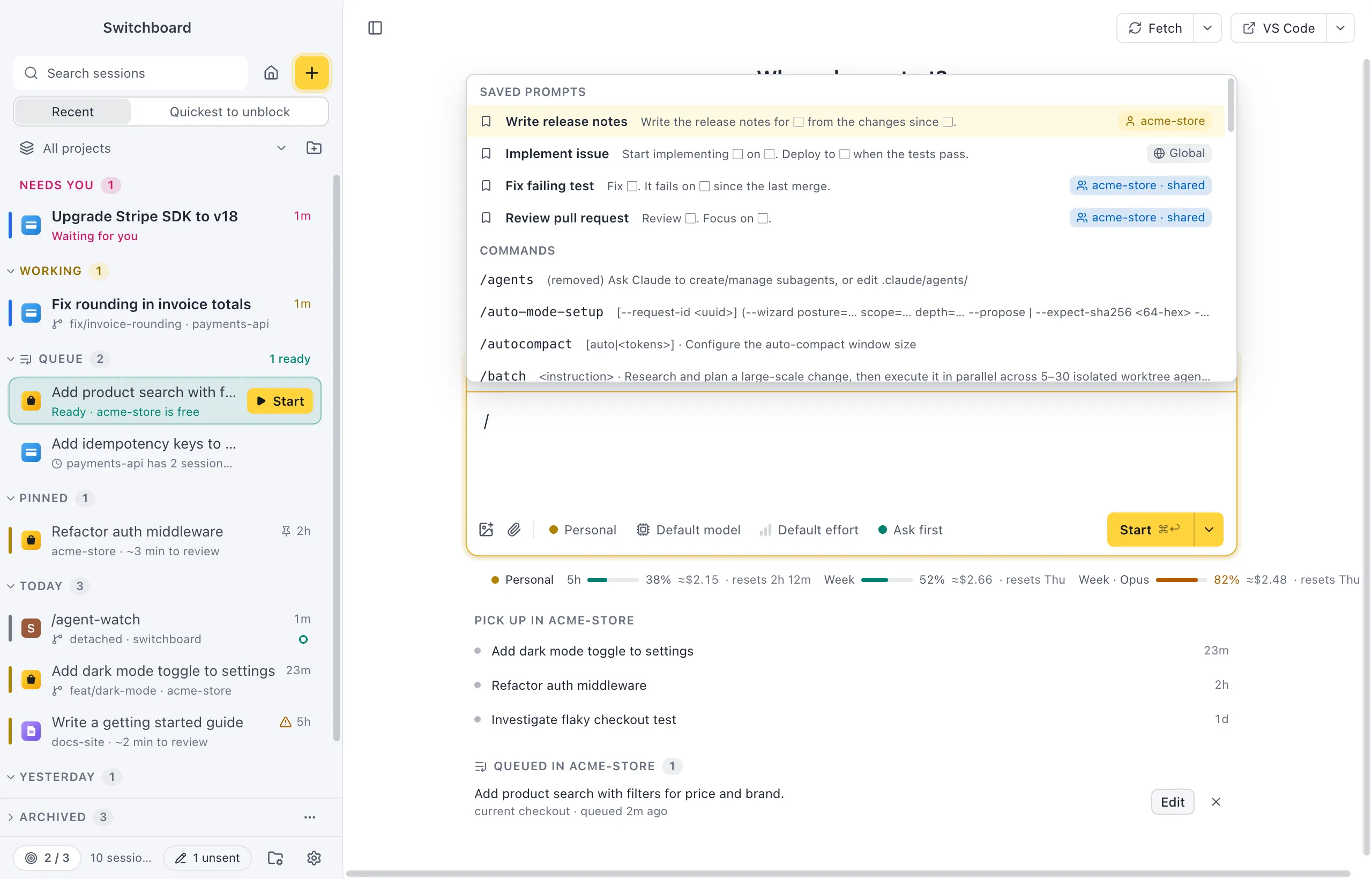Expand the Archived section

coord(11,817)
